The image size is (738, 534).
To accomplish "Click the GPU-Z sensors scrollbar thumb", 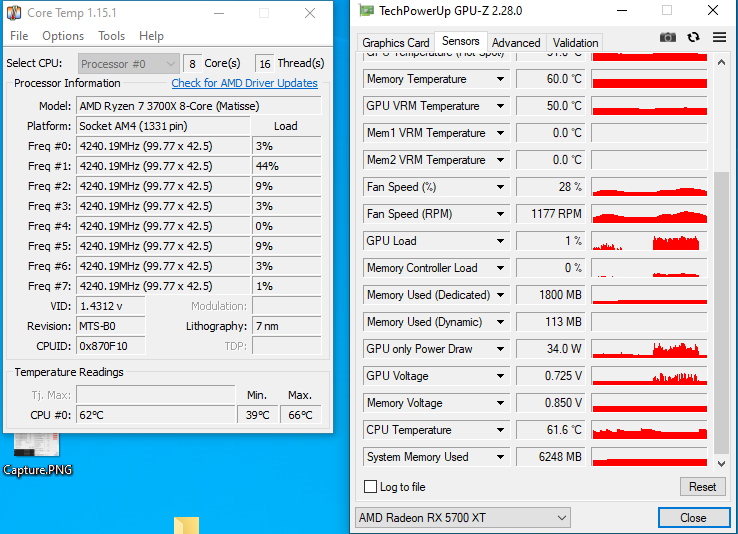I will tap(721, 313).
